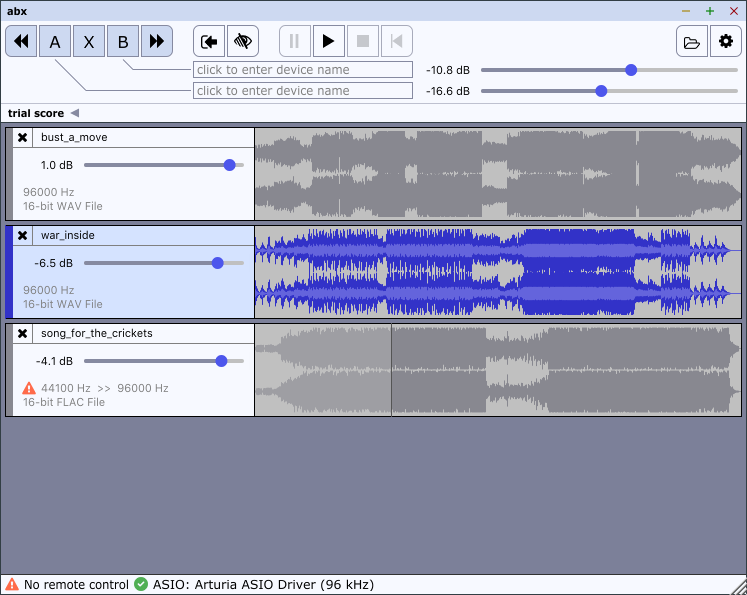Adjust the bust_a_move 1.0 dB gain slider

pyautogui.click(x=164, y=165)
